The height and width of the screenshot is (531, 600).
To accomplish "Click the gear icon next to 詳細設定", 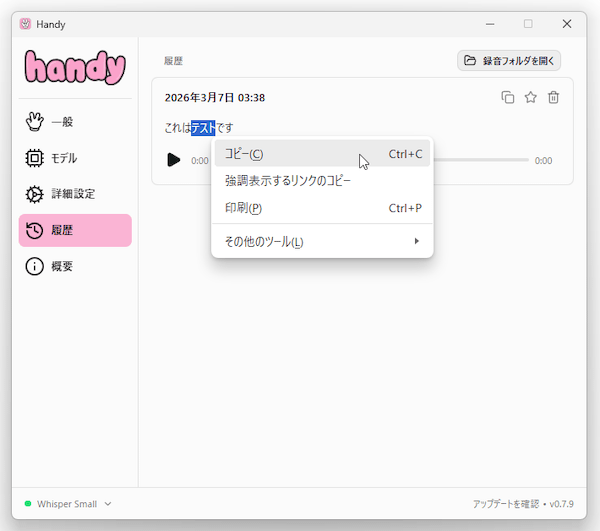I will 34,194.
